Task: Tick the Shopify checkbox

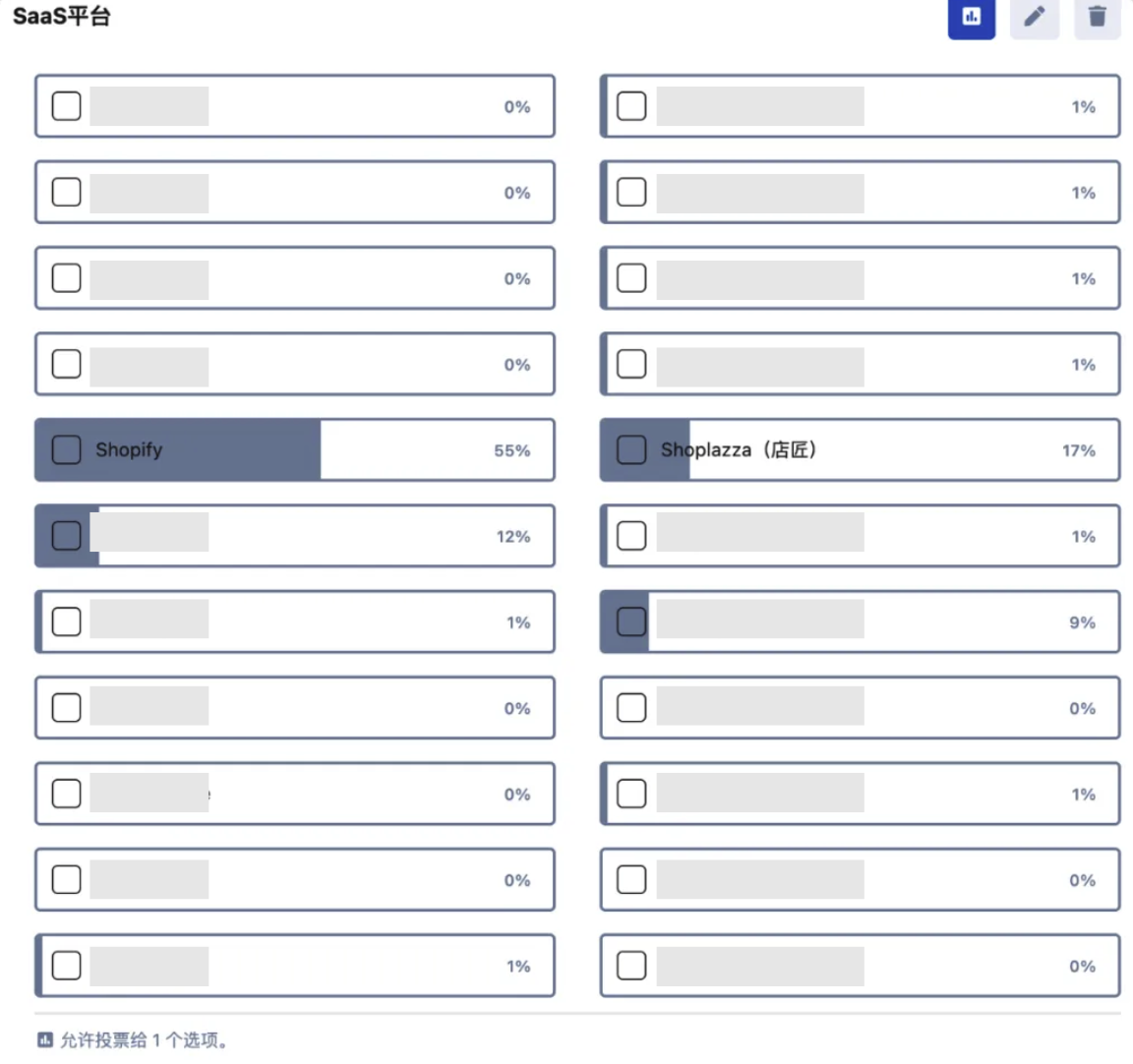Action: click(x=66, y=449)
